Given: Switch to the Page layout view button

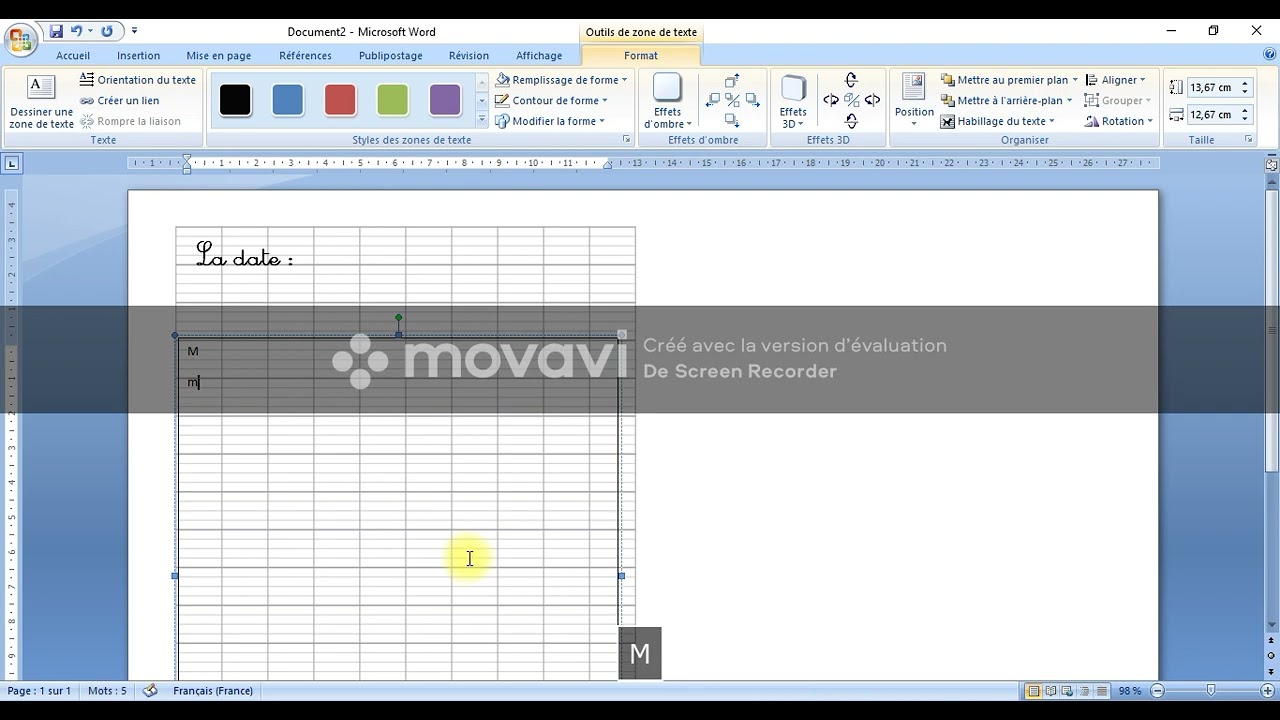Looking at the screenshot, I should [1034, 691].
